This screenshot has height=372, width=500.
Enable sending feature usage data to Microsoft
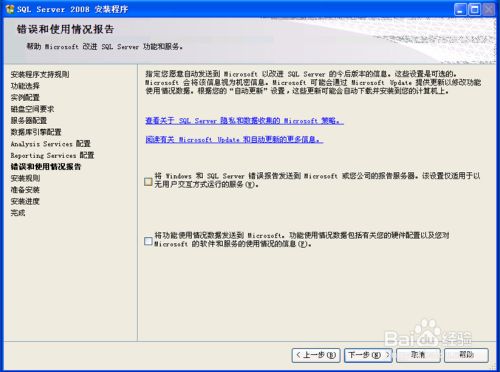pyautogui.click(x=148, y=241)
